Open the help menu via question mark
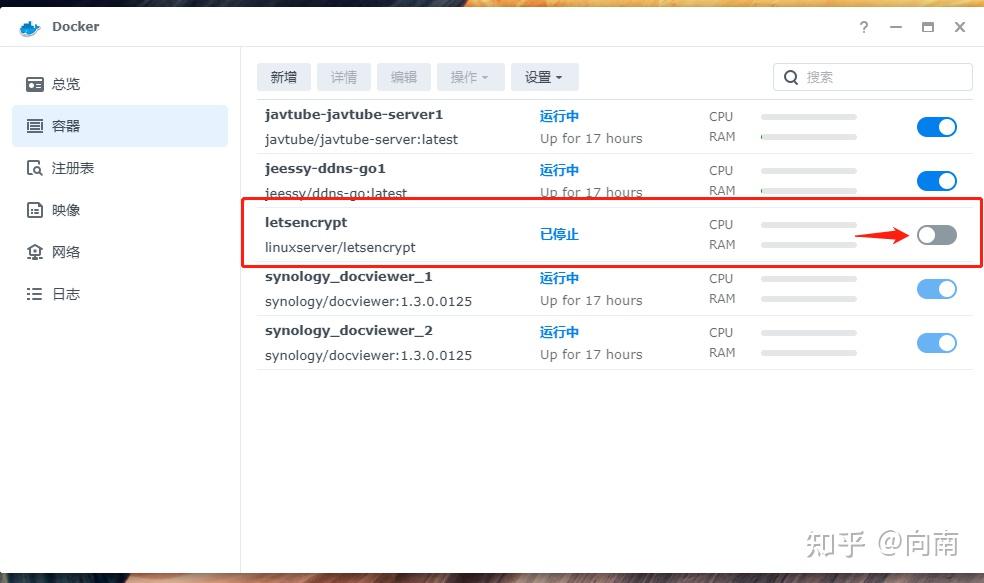The height and width of the screenshot is (583, 984). 863,28
